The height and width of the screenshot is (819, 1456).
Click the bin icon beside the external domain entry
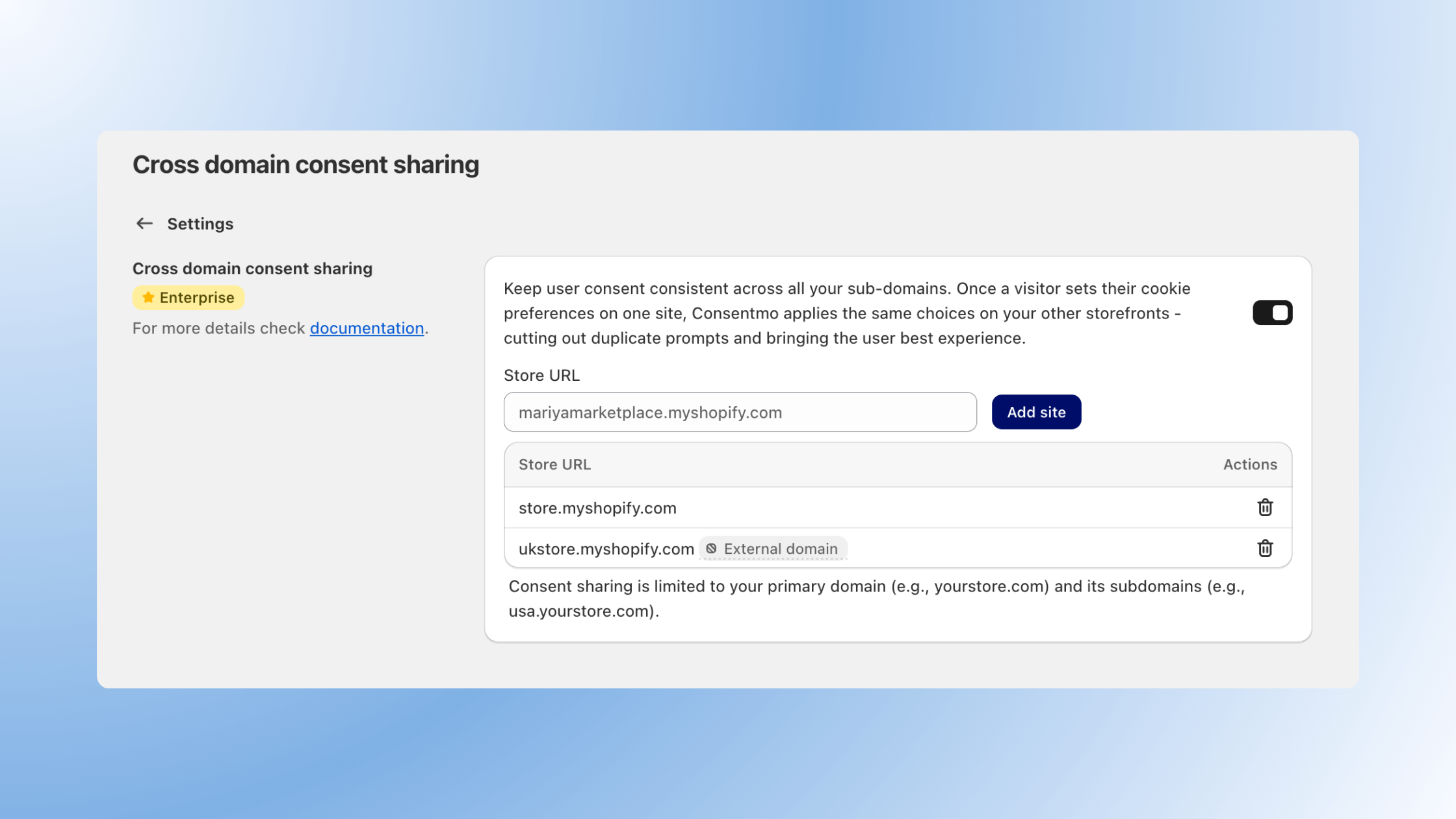[1265, 548]
